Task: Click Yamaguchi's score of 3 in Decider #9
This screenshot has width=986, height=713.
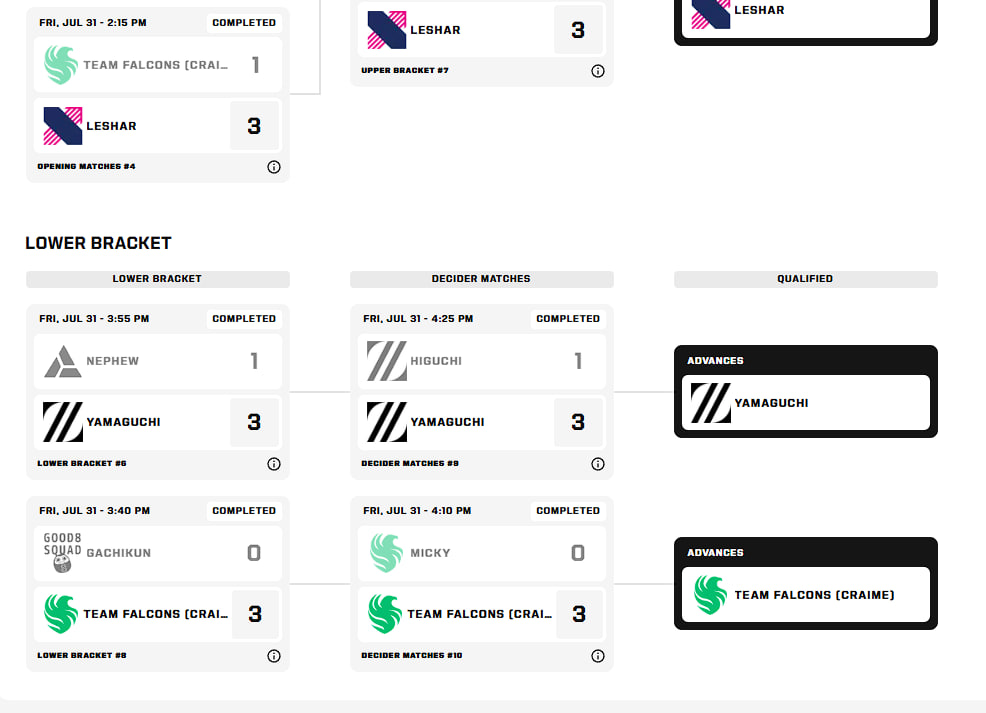Action: click(x=578, y=422)
